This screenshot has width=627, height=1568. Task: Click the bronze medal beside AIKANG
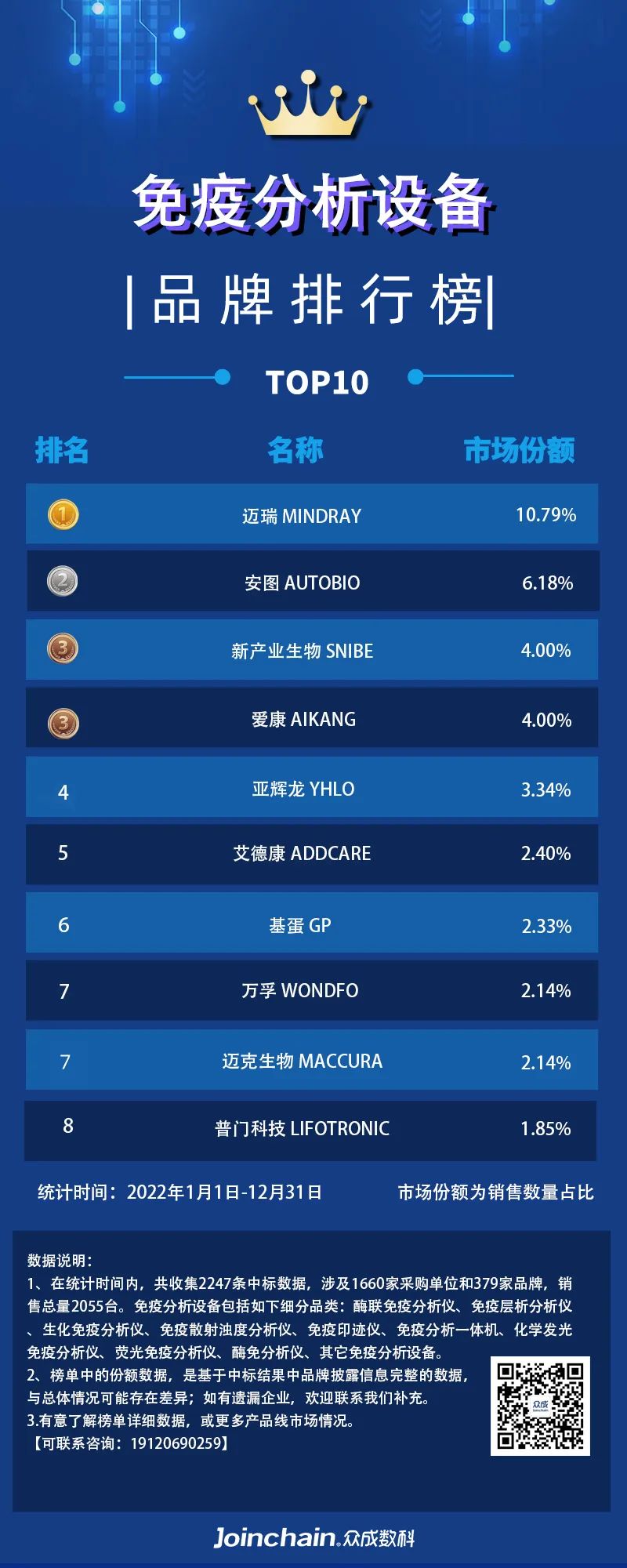point(63,722)
